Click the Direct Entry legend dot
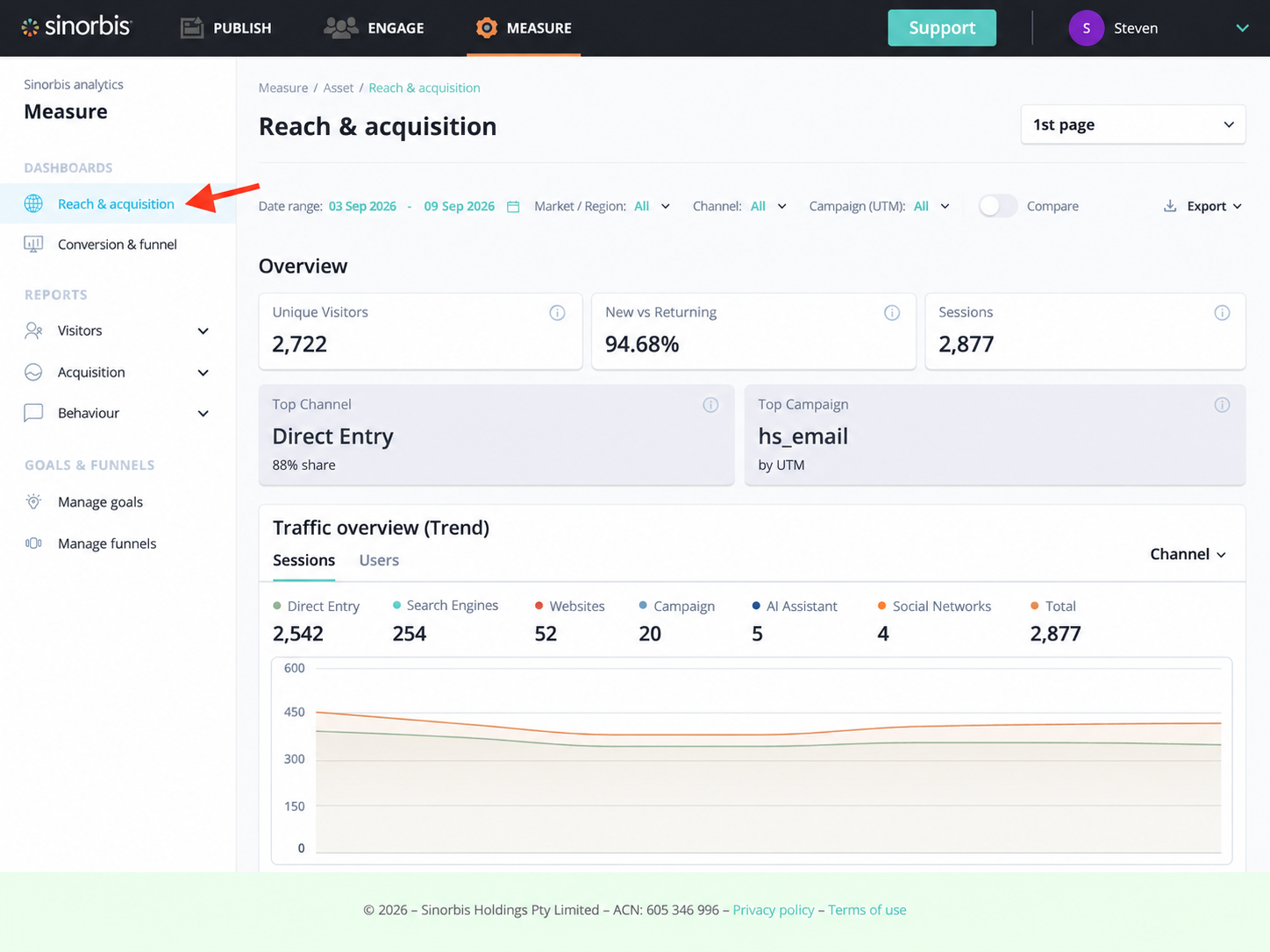The width and height of the screenshot is (1270, 952). 277,606
